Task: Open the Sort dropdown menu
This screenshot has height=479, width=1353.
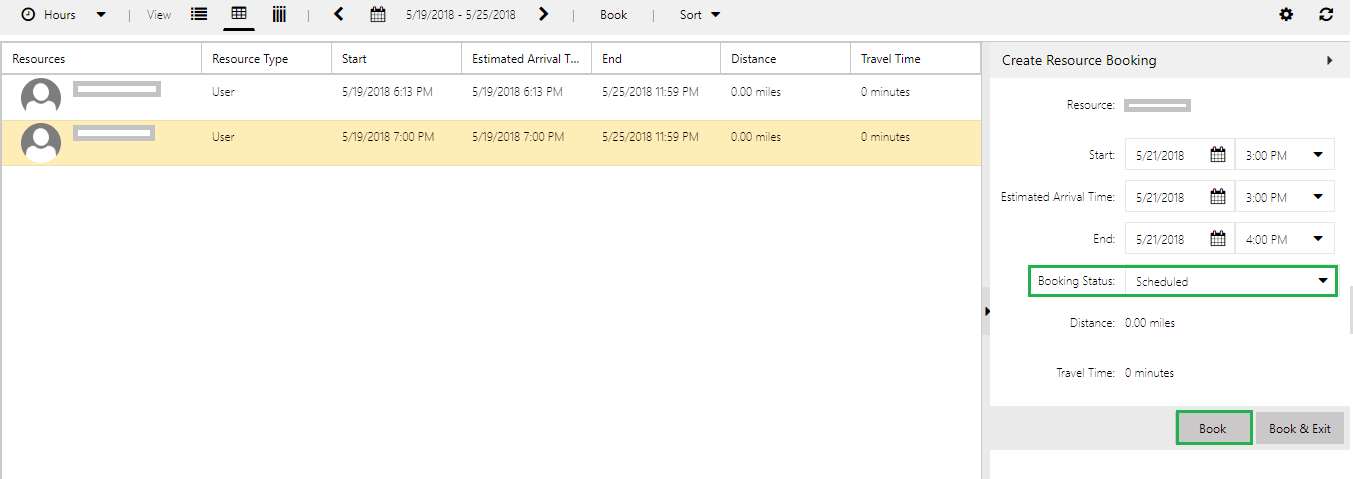Action: 700,15
